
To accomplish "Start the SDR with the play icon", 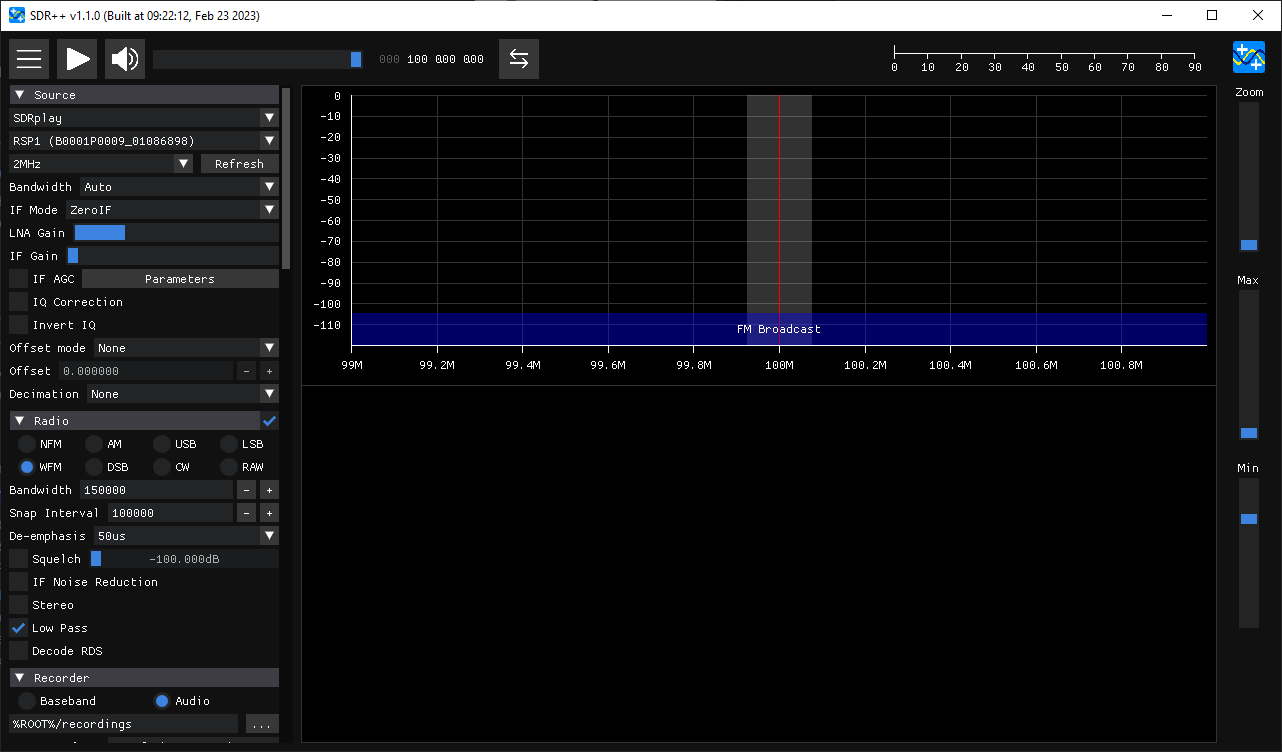I will coord(77,58).
